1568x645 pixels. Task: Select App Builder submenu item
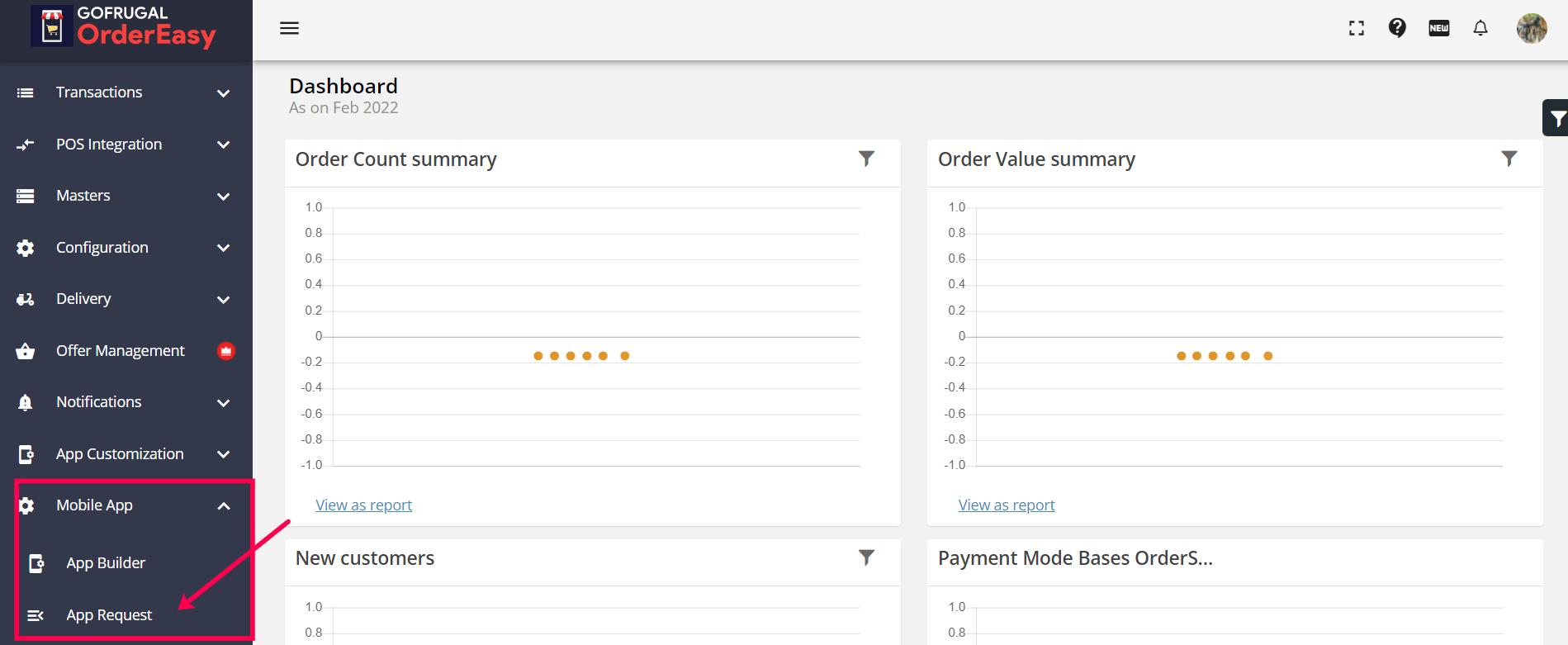106,563
